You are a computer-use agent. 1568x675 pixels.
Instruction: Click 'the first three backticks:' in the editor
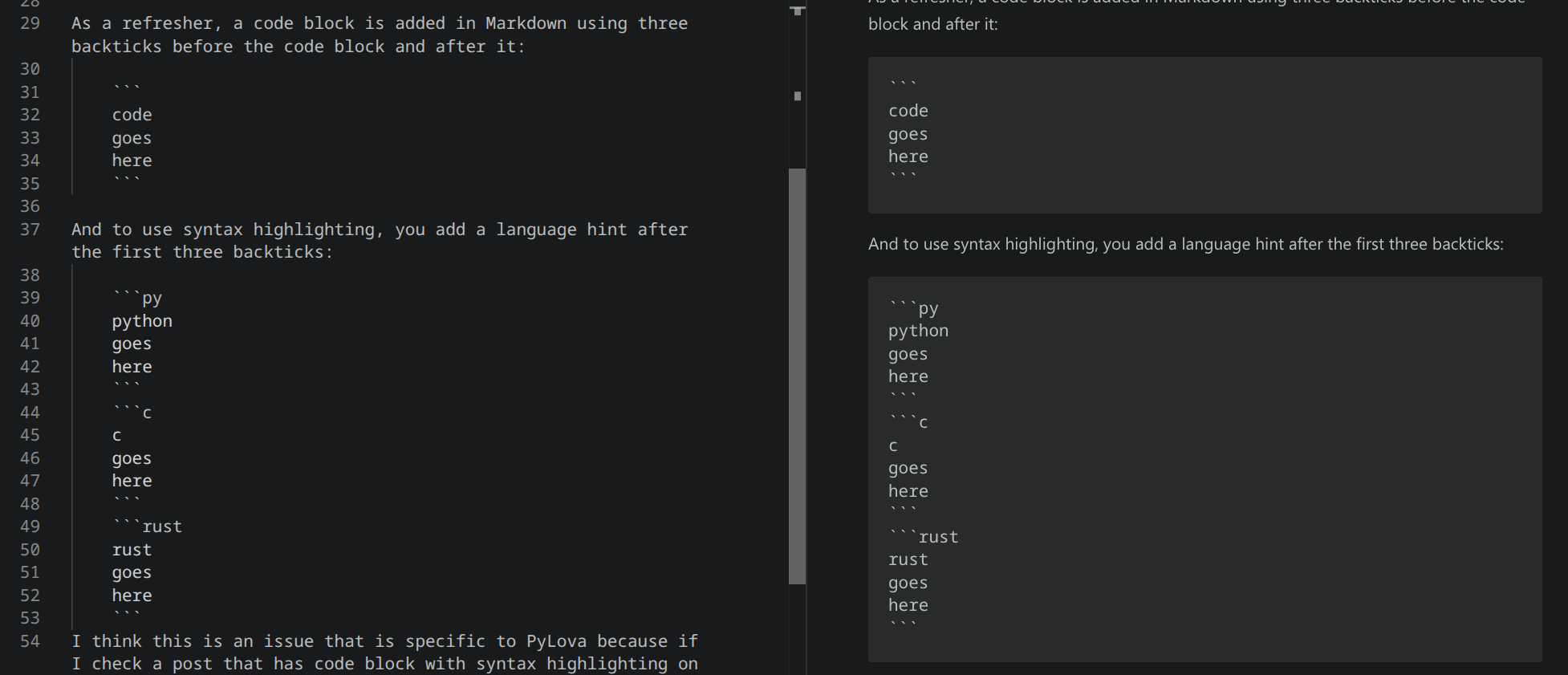click(x=202, y=252)
